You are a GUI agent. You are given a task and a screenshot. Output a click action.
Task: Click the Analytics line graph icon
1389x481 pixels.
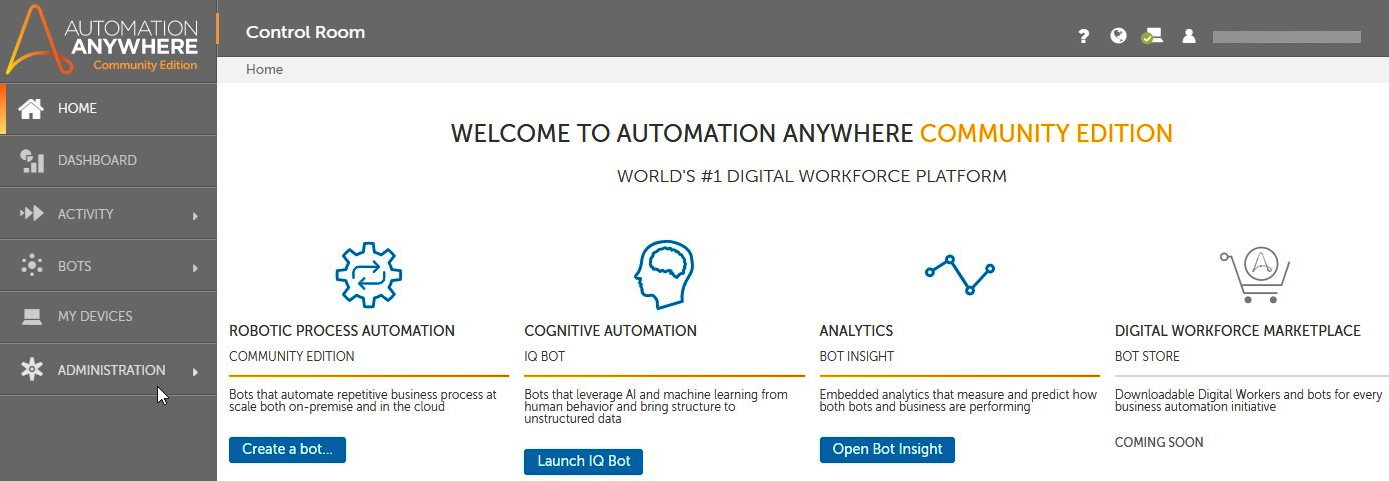(959, 274)
